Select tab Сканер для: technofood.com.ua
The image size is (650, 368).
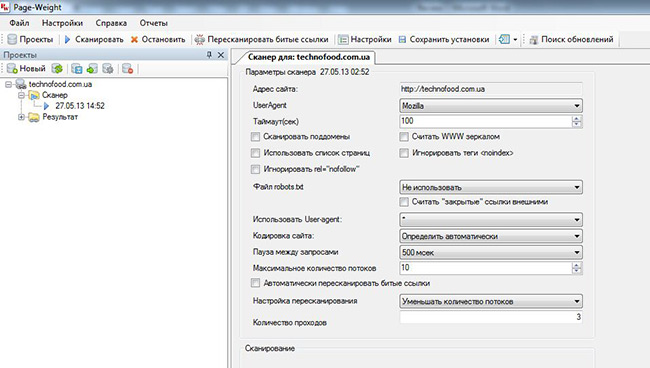coord(308,57)
